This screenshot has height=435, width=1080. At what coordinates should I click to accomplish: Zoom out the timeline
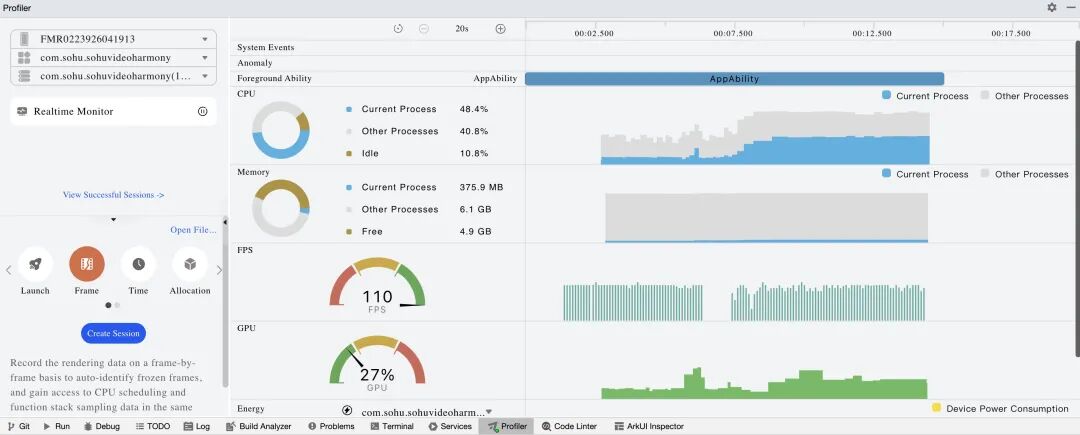[424, 29]
